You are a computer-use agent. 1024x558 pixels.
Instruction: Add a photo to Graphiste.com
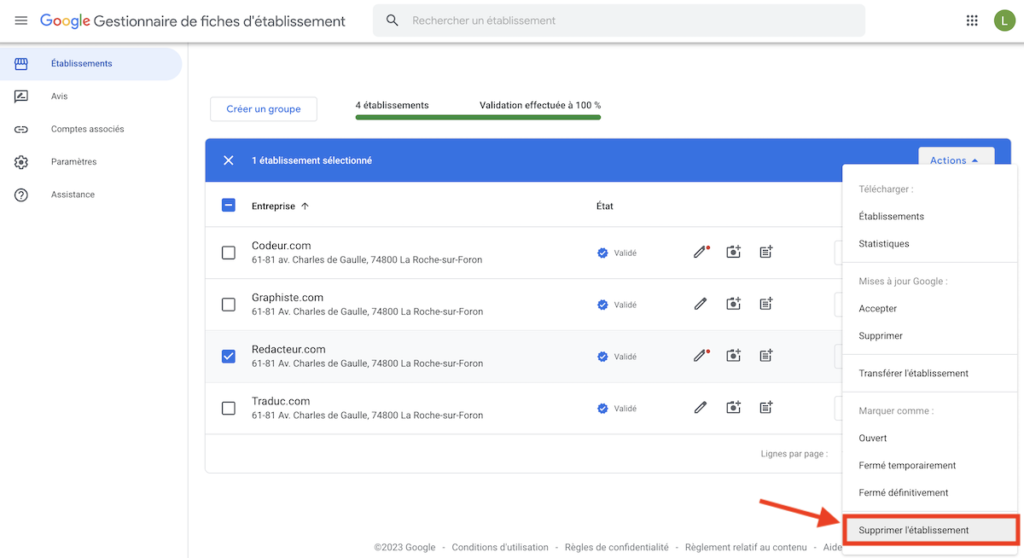733,304
